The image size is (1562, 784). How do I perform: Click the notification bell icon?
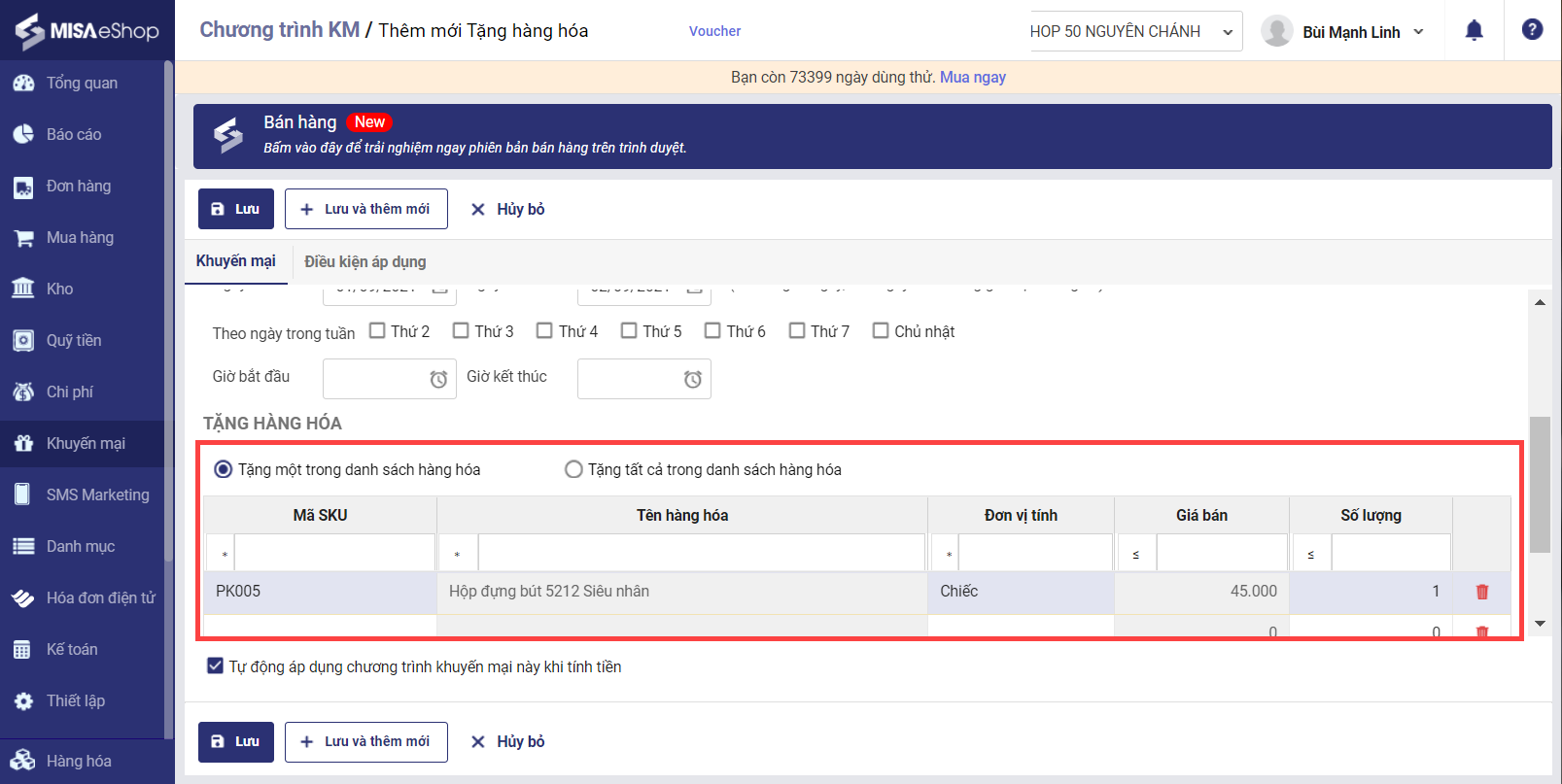point(1474,31)
